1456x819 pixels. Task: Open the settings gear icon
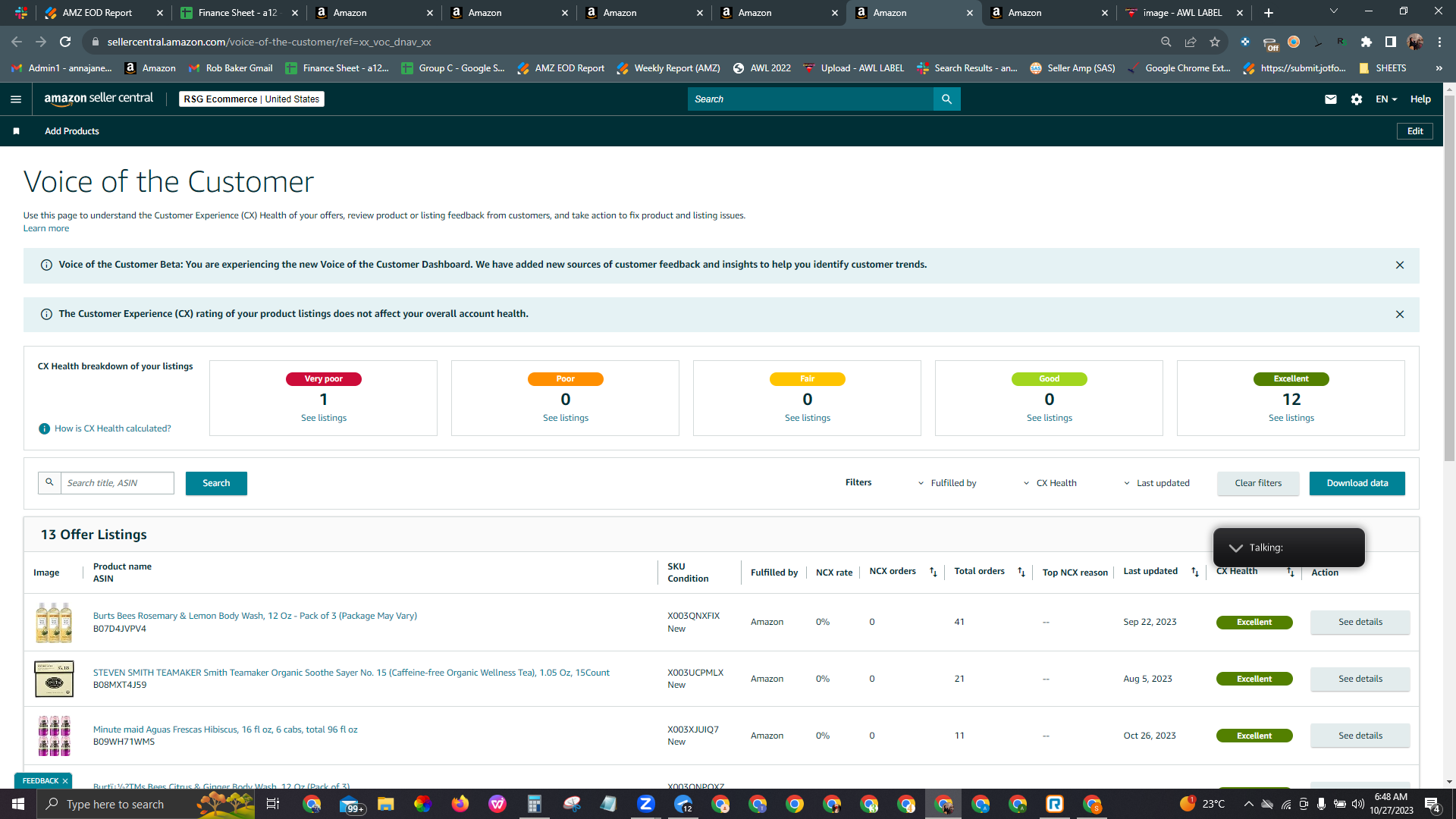1357,99
